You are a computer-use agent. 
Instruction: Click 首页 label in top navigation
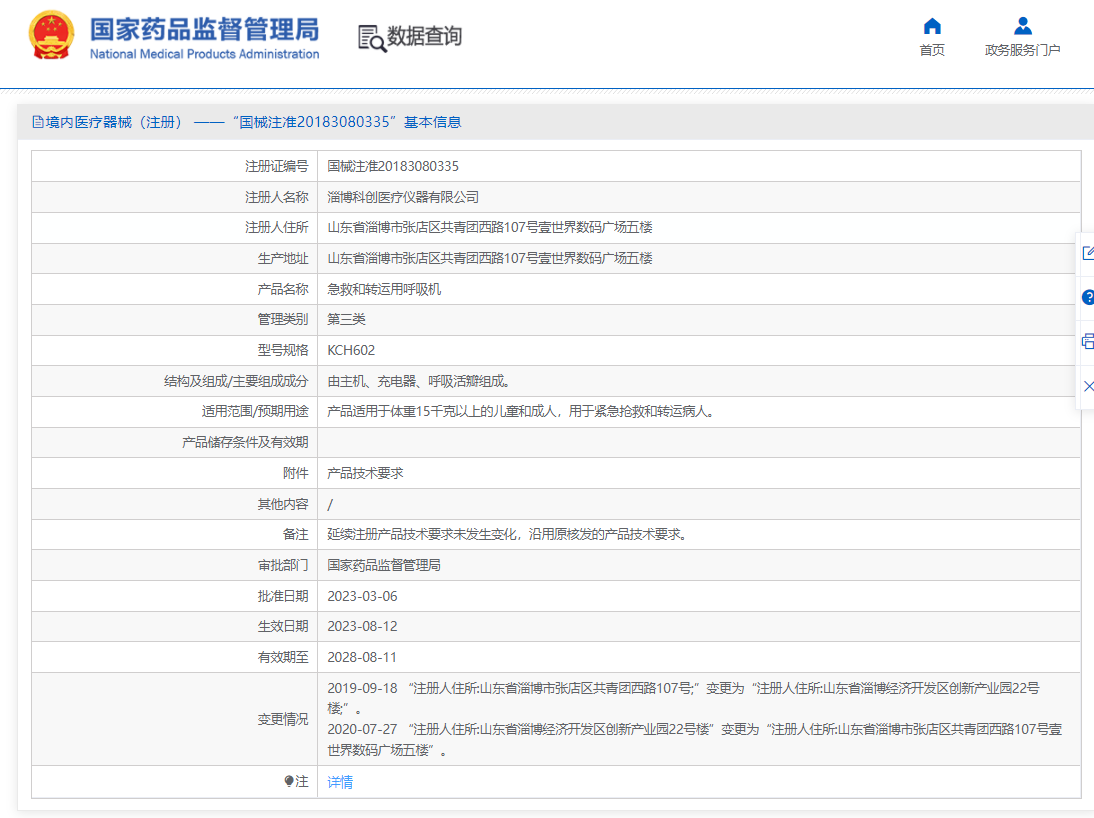pyautogui.click(x=932, y=50)
